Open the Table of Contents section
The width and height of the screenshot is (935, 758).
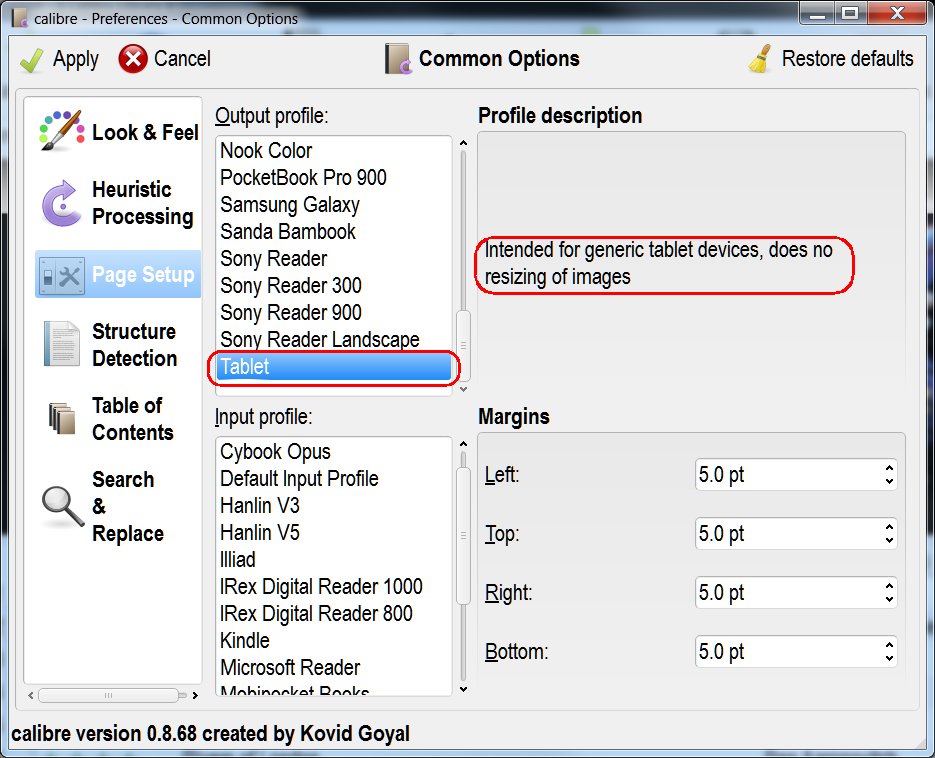(117, 419)
